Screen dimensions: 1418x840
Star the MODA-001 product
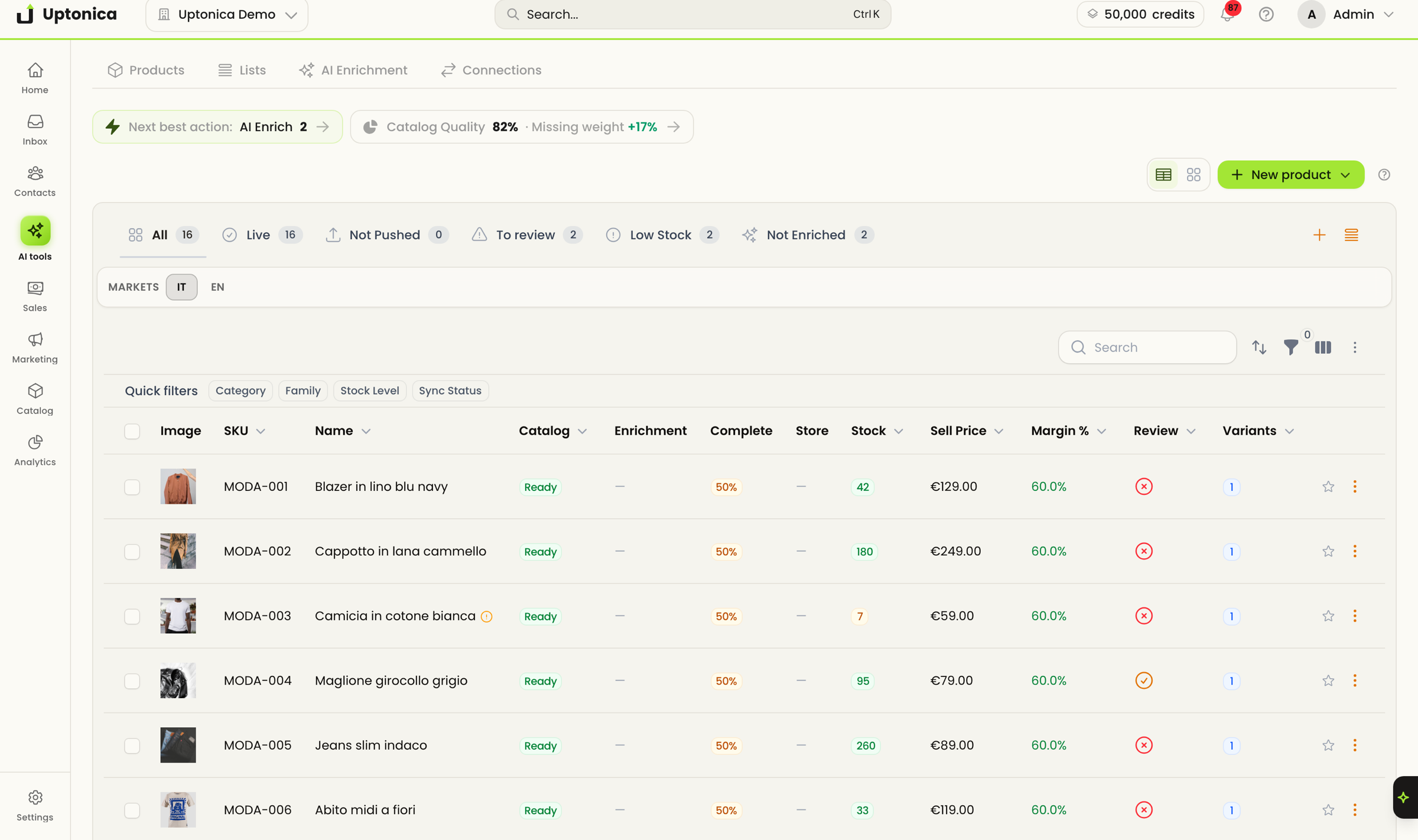[1328, 487]
